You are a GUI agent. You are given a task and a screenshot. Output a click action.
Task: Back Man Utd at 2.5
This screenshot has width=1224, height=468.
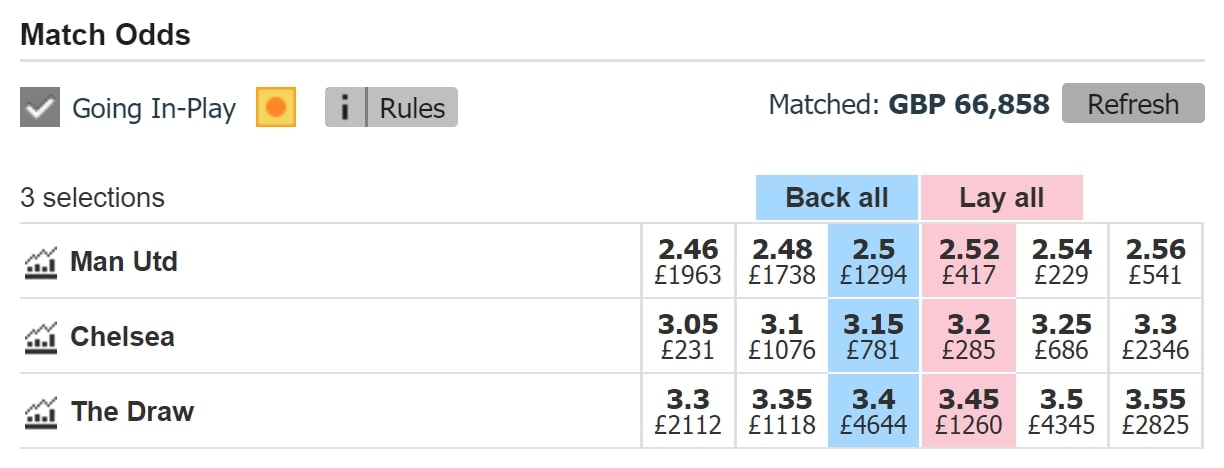pyautogui.click(x=873, y=261)
